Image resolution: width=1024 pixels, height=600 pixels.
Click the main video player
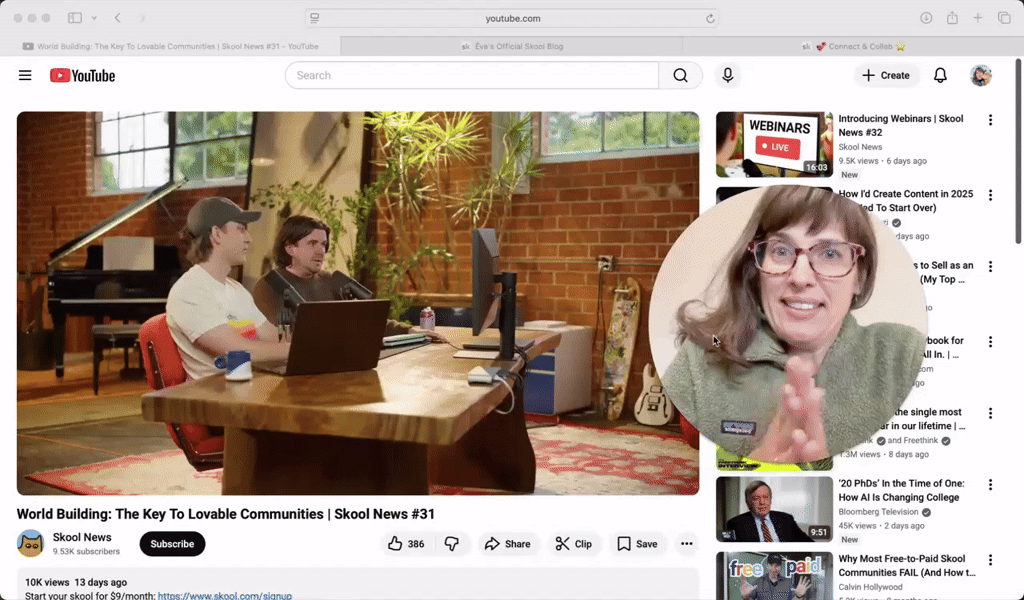tap(358, 303)
